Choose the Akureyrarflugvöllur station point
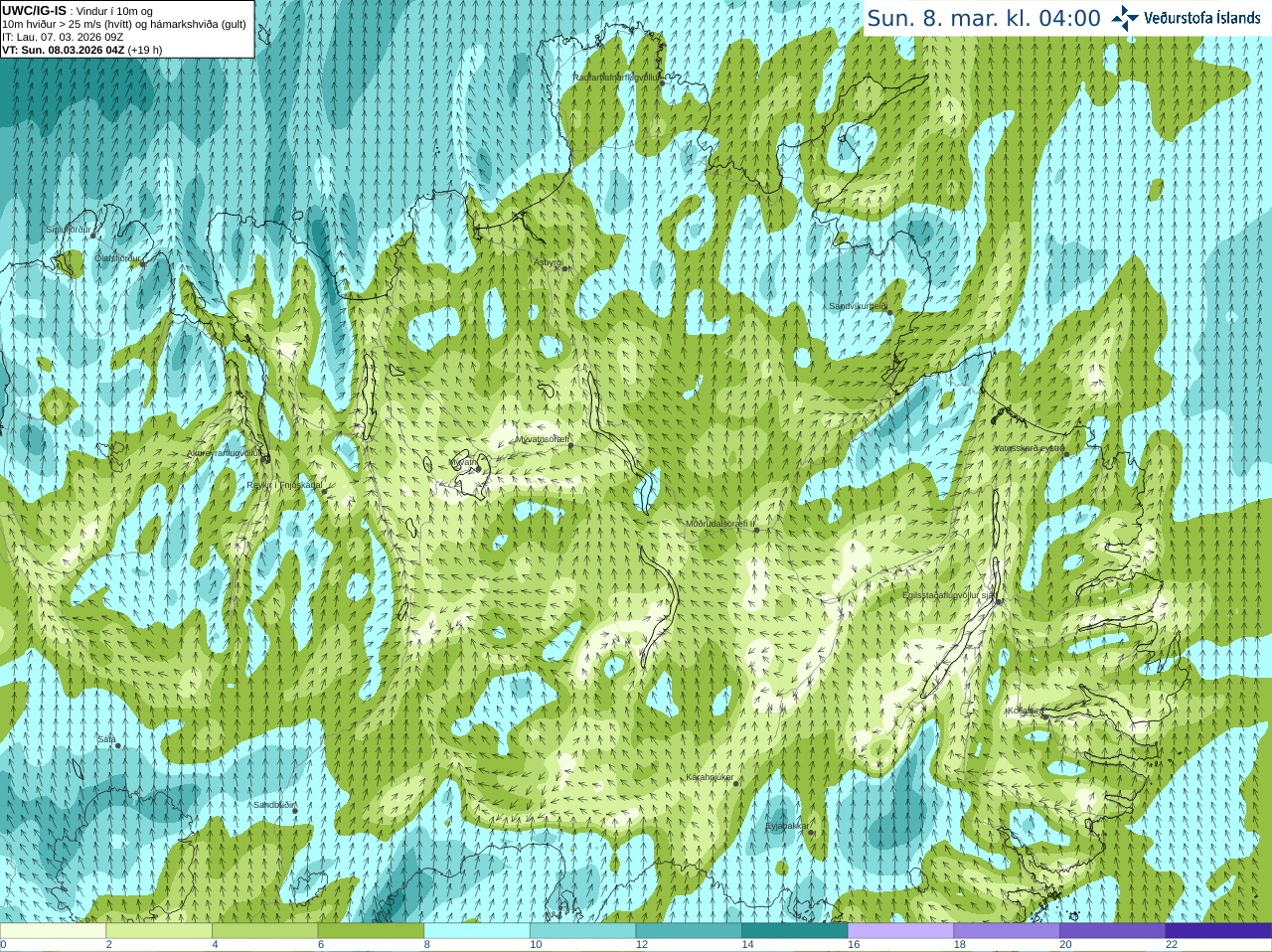1272x952 pixels. 265,459
